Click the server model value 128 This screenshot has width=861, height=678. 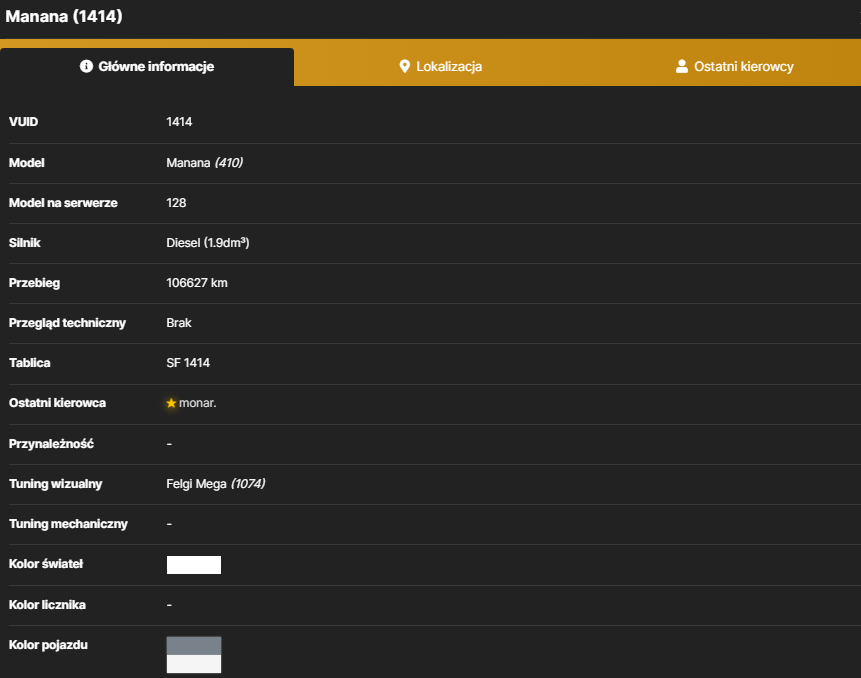pos(176,203)
